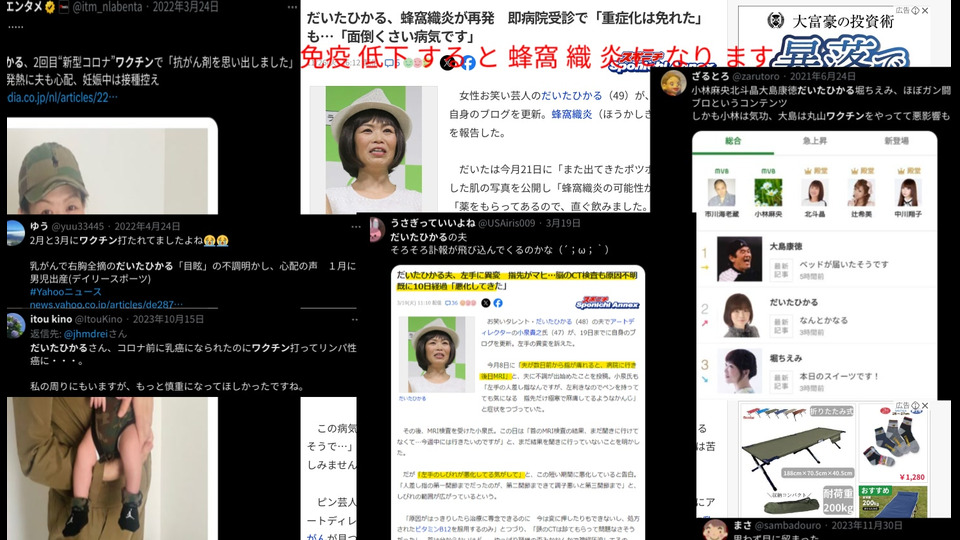Open ad info icon on the cot ad
The height and width of the screenshot is (540, 960).
pyautogui.click(x=915, y=406)
